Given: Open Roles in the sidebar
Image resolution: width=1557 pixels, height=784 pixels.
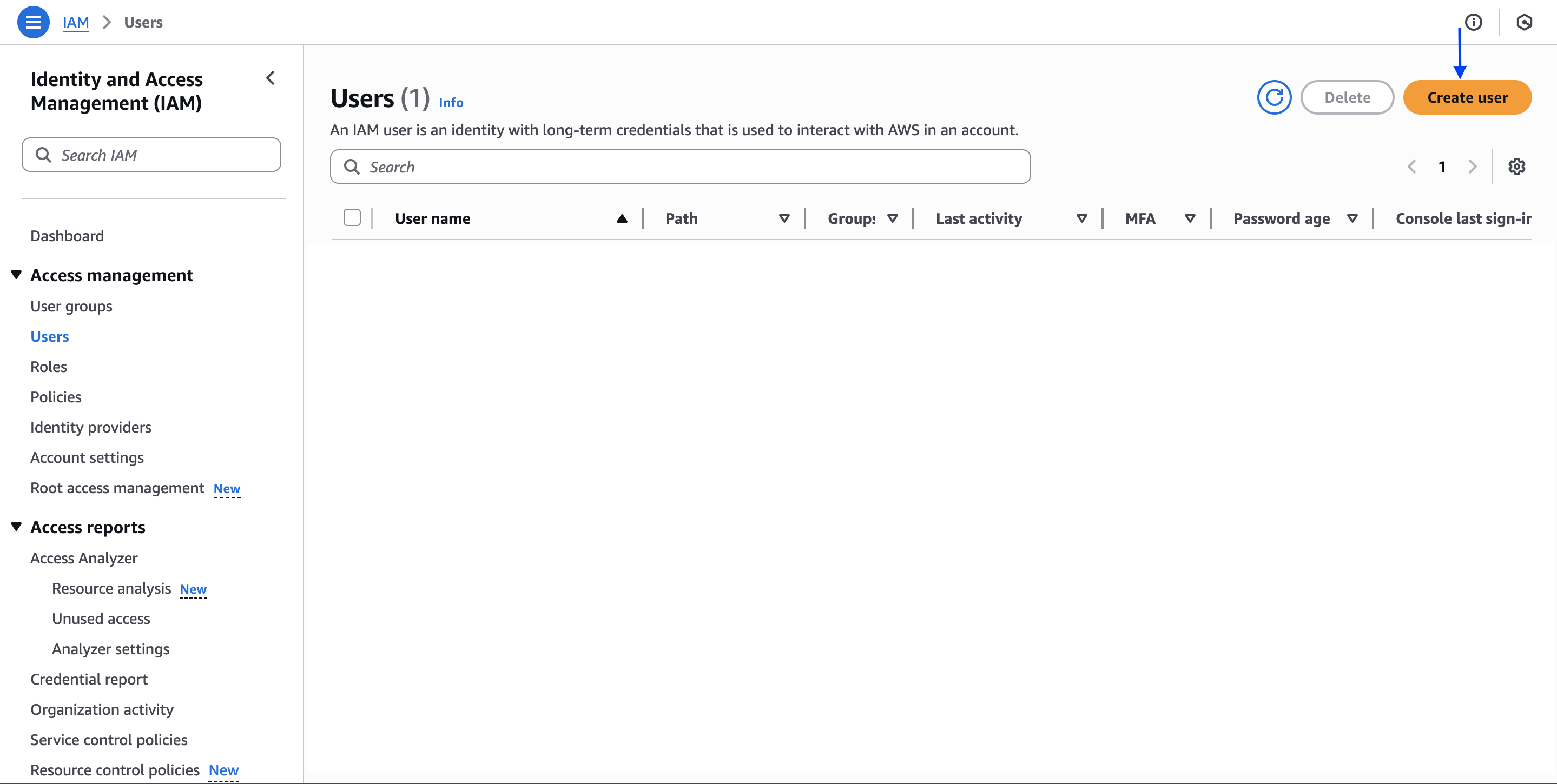Looking at the screenshot, I should [48, 367].
